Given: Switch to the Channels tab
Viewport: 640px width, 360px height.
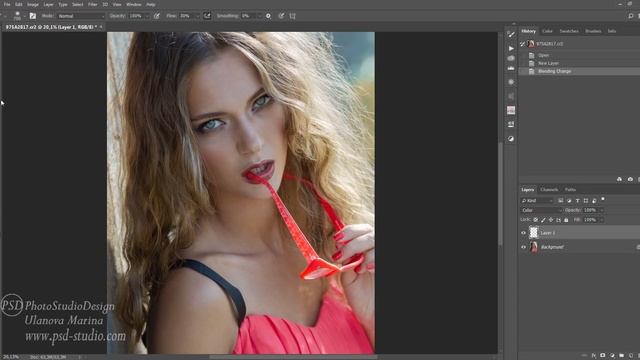Looking at the screenshot, I should pyautogui.click(x=549, y=190).
